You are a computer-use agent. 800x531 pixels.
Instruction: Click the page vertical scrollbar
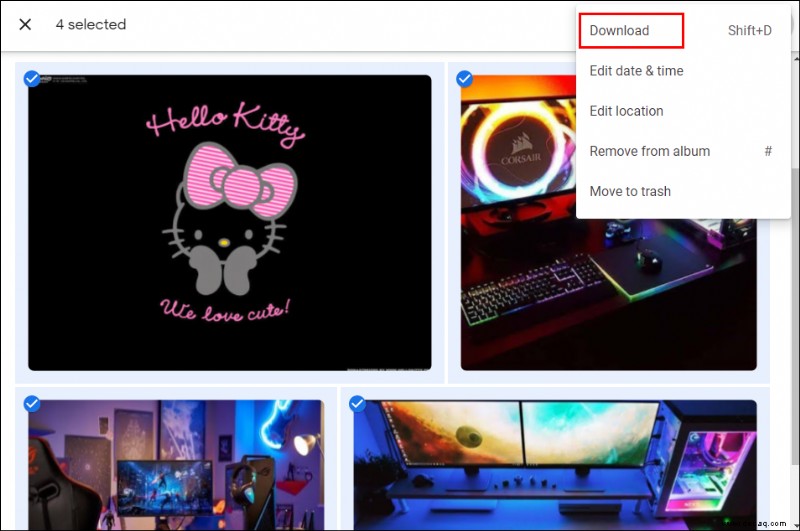795,316
